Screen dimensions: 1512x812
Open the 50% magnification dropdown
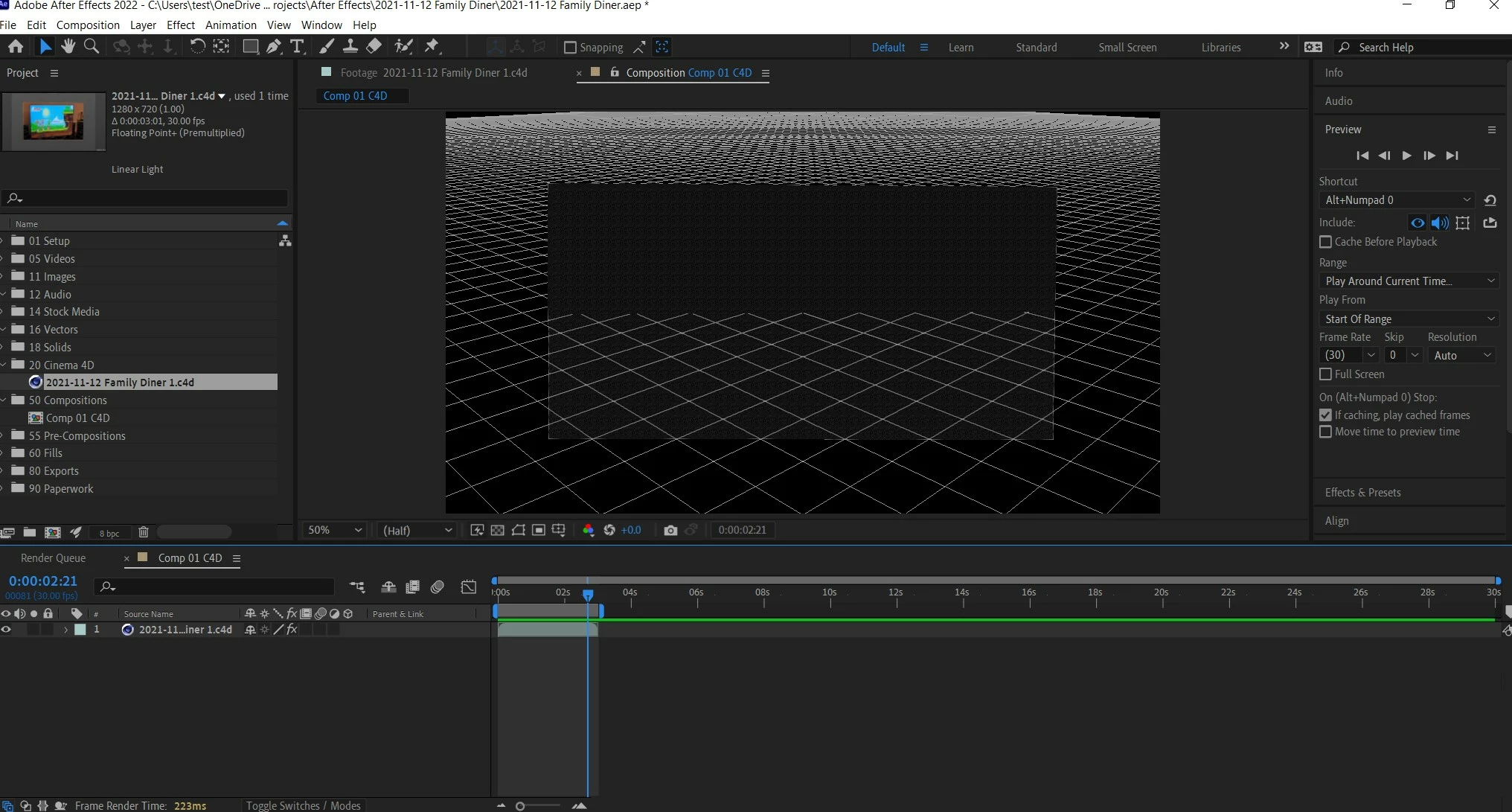coord(335,530)
